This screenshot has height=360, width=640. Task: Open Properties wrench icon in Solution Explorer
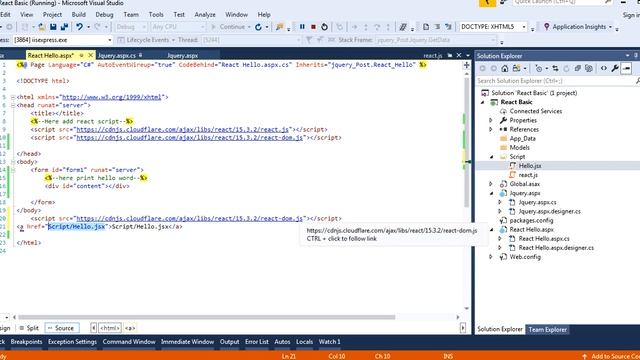pos(615,69)
